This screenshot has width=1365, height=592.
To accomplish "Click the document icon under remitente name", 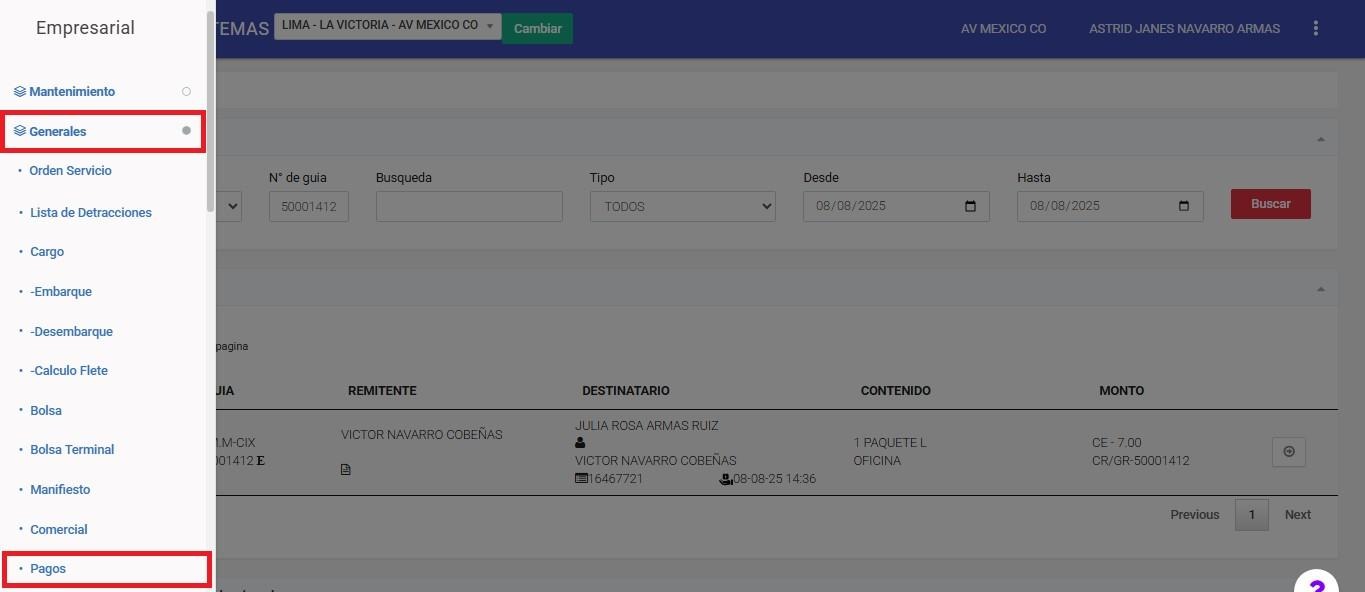I will tap(346, 469).
